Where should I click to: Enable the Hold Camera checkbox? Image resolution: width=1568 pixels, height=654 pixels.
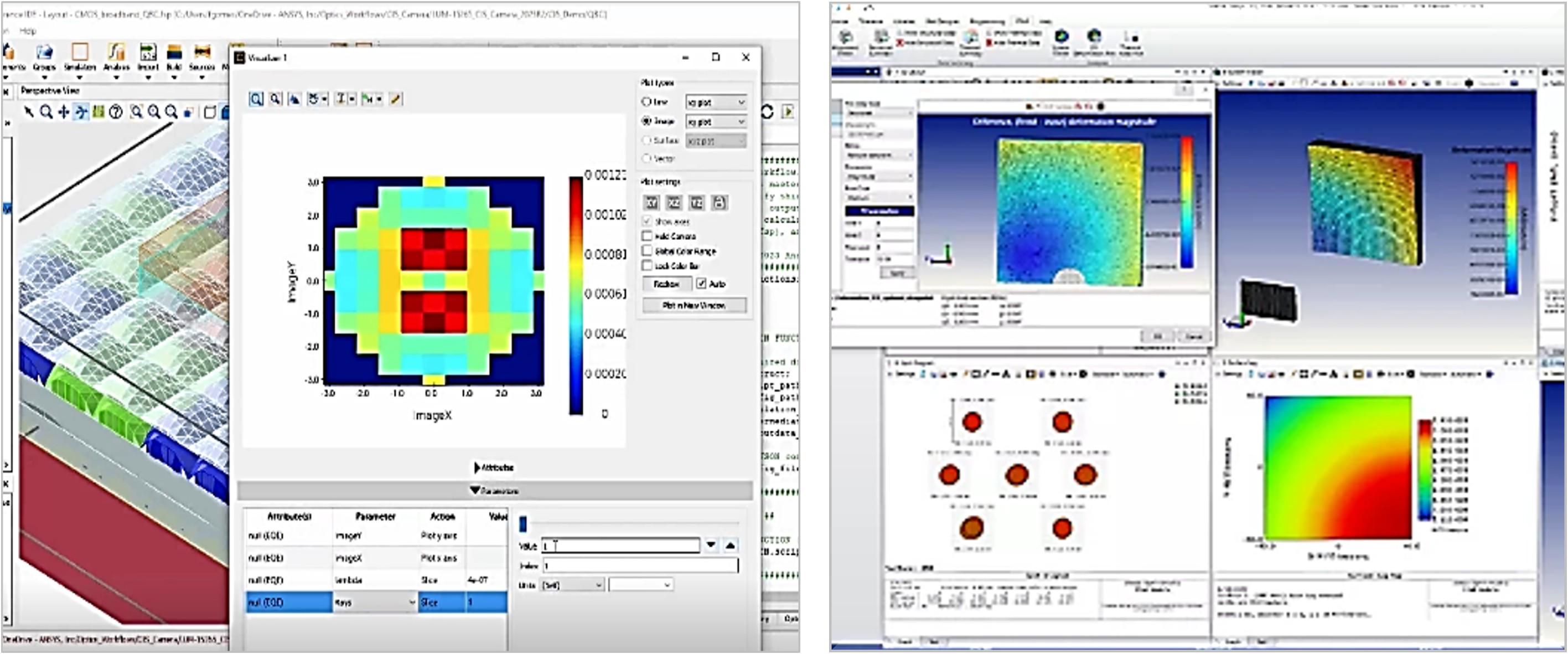[647, 236]
